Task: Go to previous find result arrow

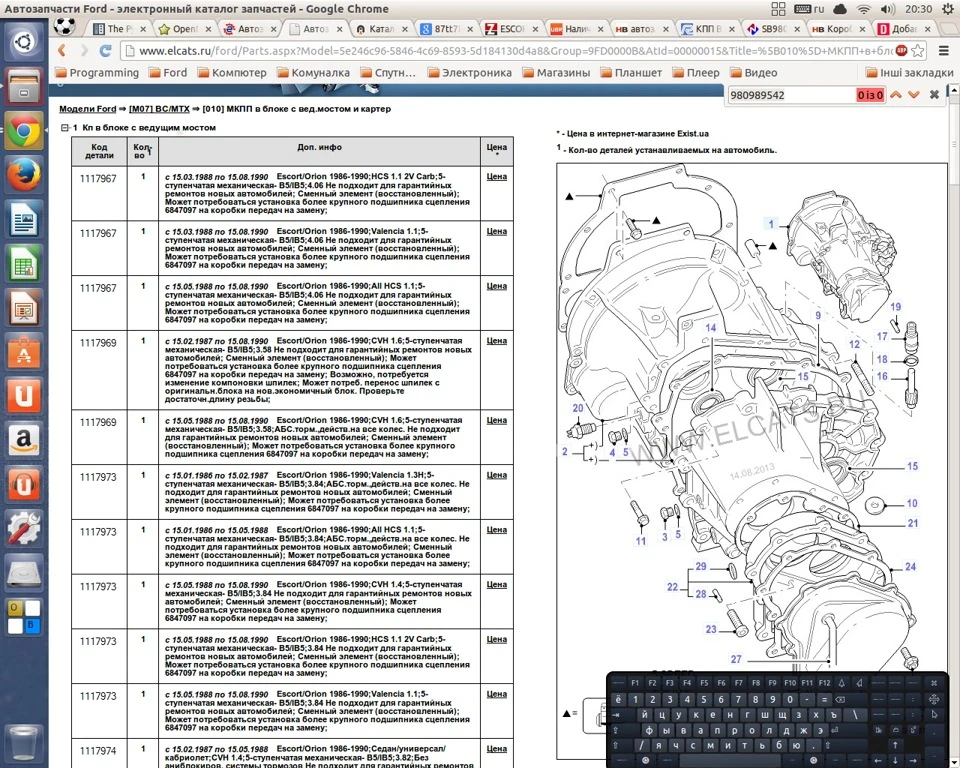Action: [x=896, y=95]
